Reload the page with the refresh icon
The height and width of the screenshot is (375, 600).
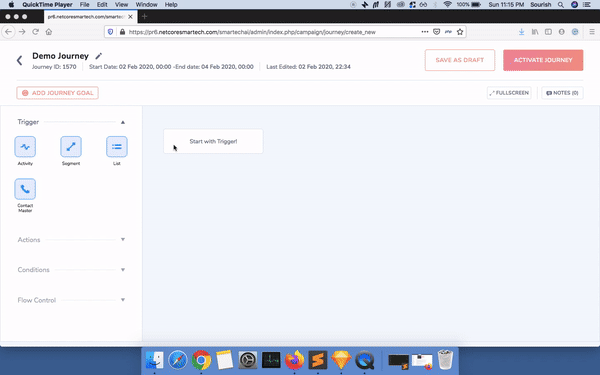click(x=36, y=32)
